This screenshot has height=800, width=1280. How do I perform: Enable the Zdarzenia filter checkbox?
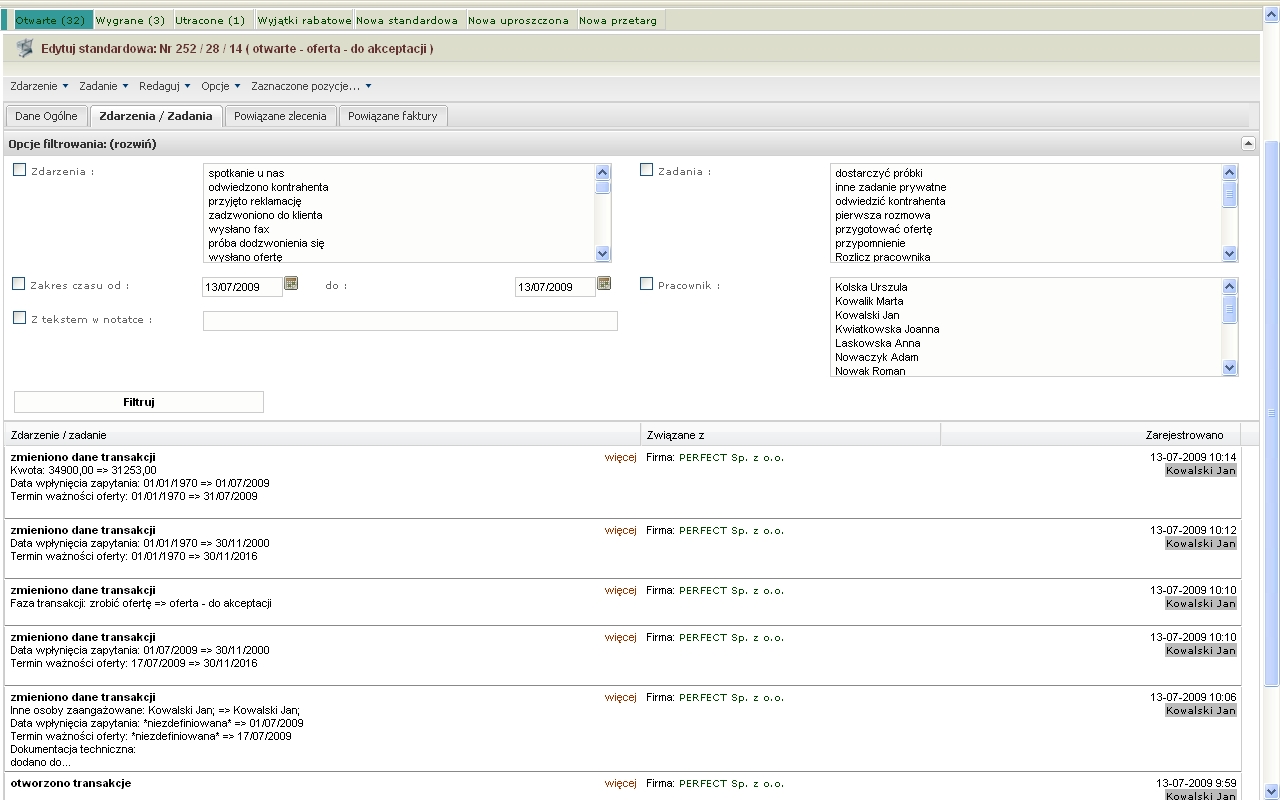click(x=19, y=170)
